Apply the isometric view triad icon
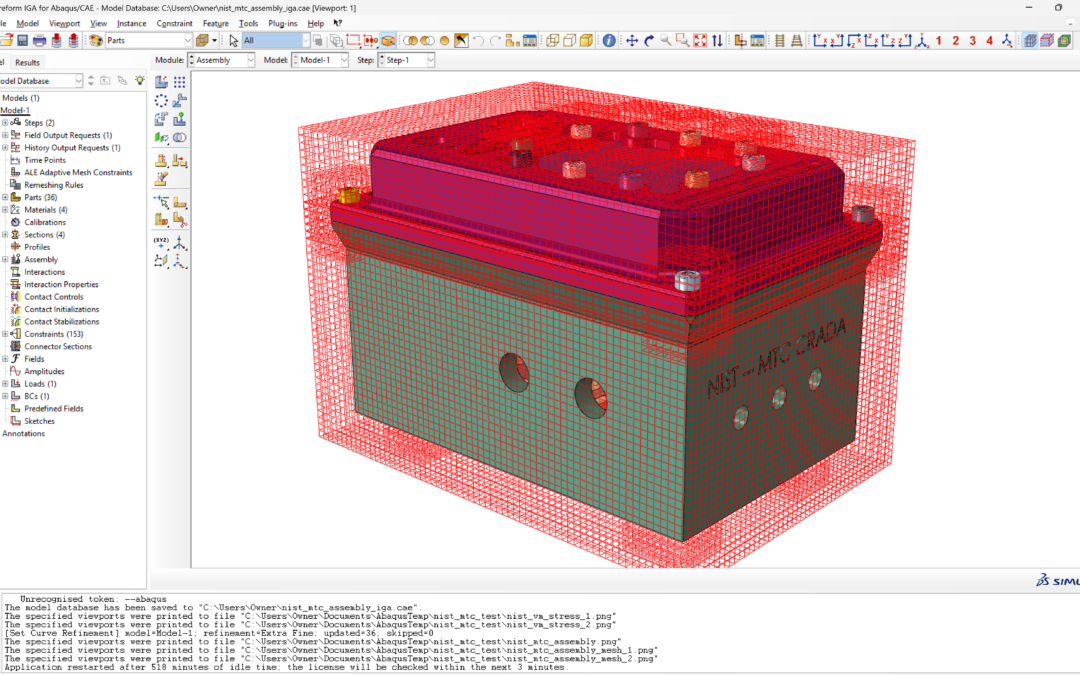 (x=922, y=41)
